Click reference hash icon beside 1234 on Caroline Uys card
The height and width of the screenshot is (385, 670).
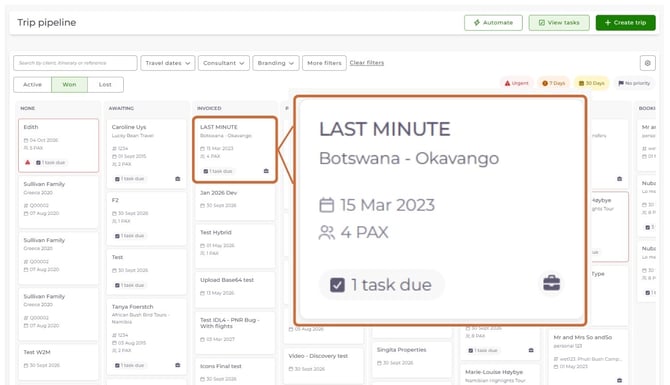pyautogui.click(x=114, y=148)
